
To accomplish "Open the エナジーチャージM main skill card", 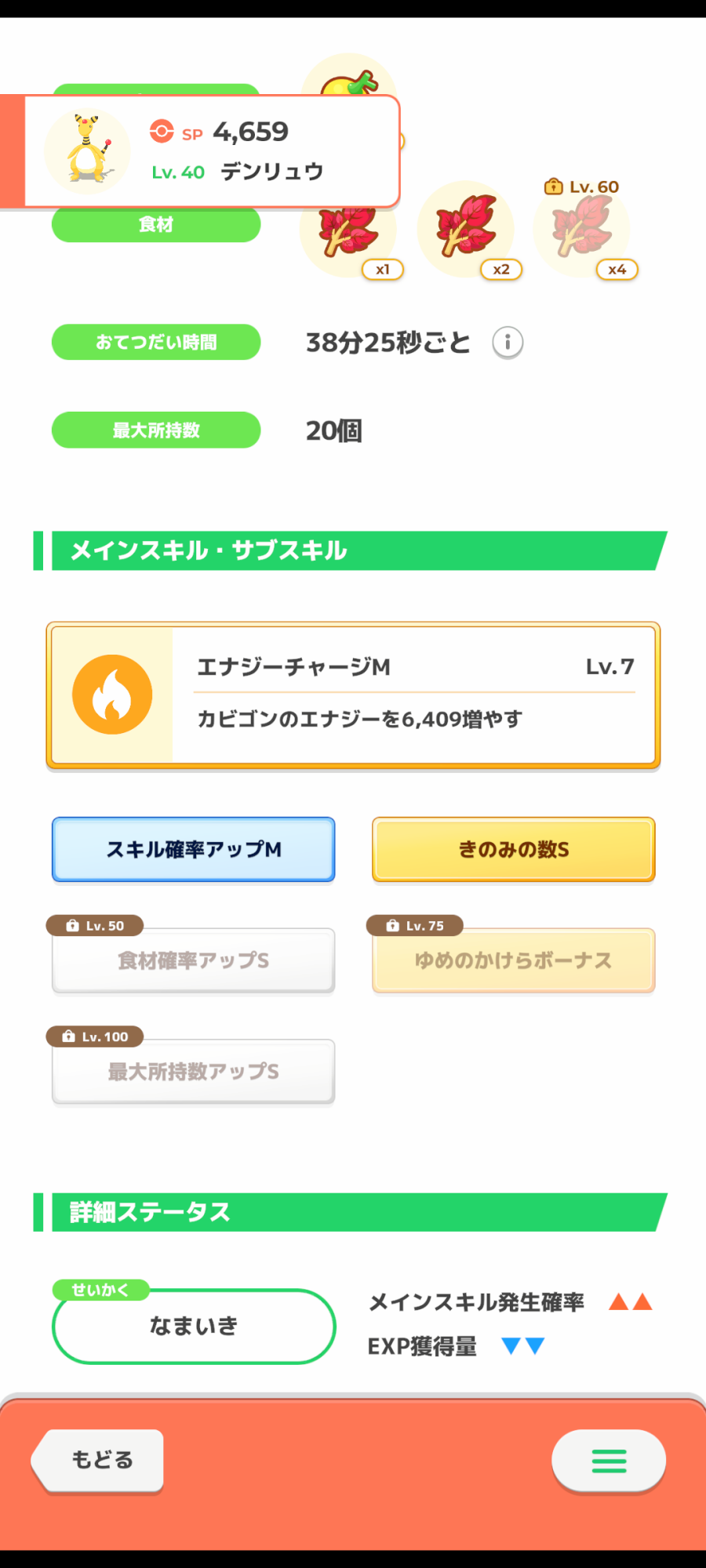I will pyautogui.click(x=413, y=695).
